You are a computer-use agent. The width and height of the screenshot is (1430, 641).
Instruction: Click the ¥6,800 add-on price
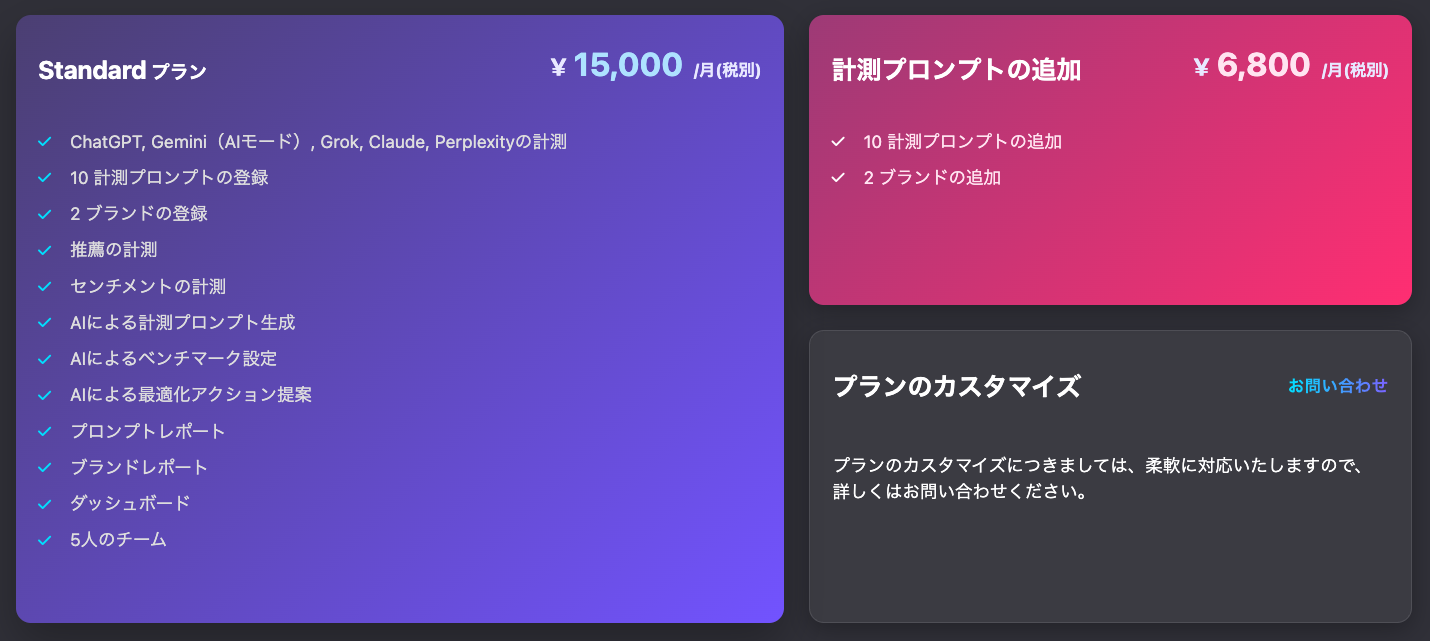(1262, 66)
